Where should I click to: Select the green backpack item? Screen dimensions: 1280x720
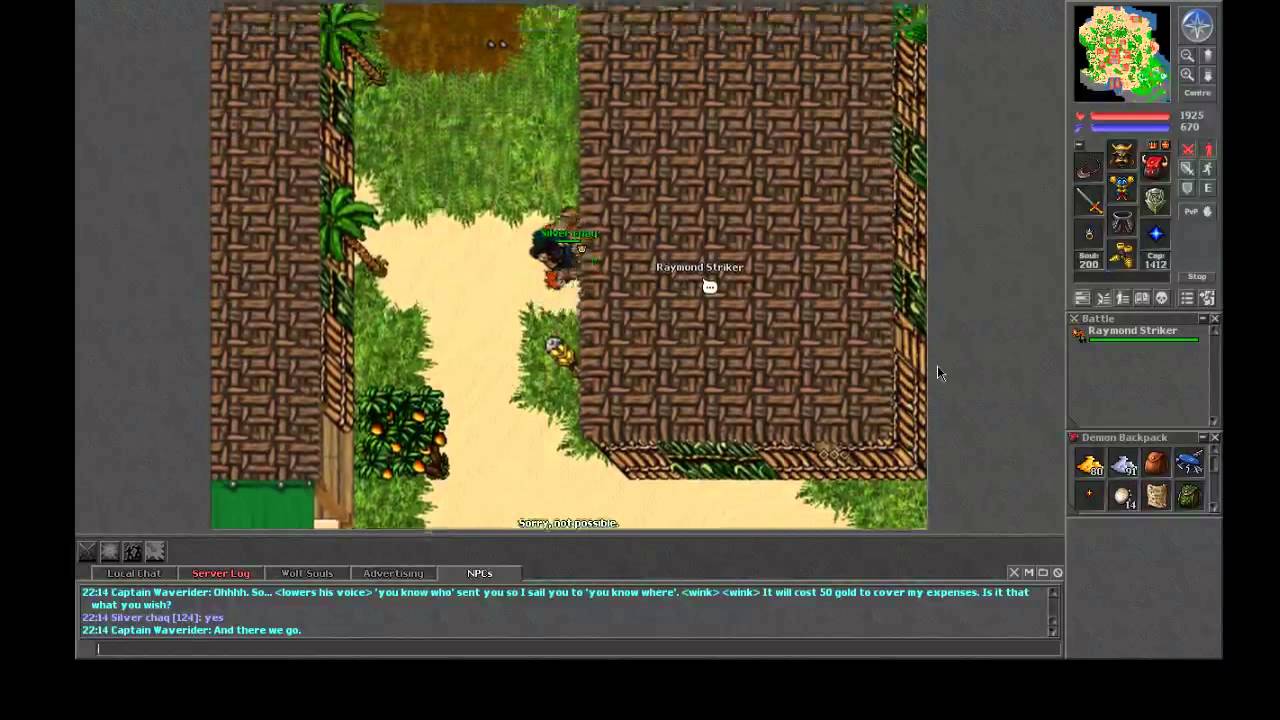point(1189,496)
